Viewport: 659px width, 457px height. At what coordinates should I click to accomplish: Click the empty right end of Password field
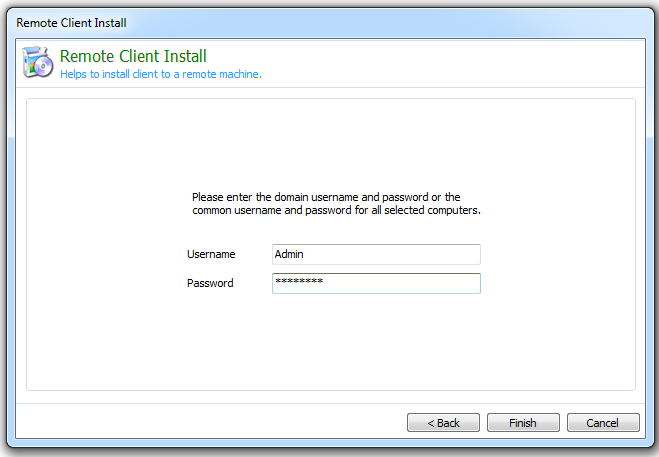click(420, 284)
